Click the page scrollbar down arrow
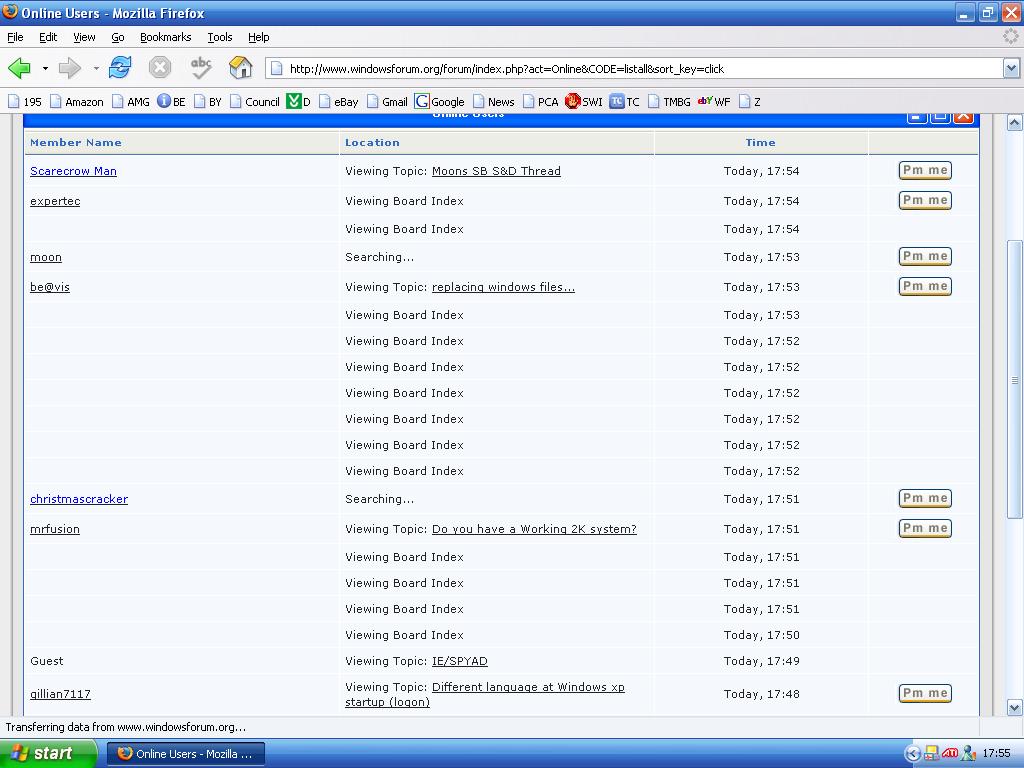Image resolution: width=1024 pixels, height=768 pixels. coord(1014,707)
